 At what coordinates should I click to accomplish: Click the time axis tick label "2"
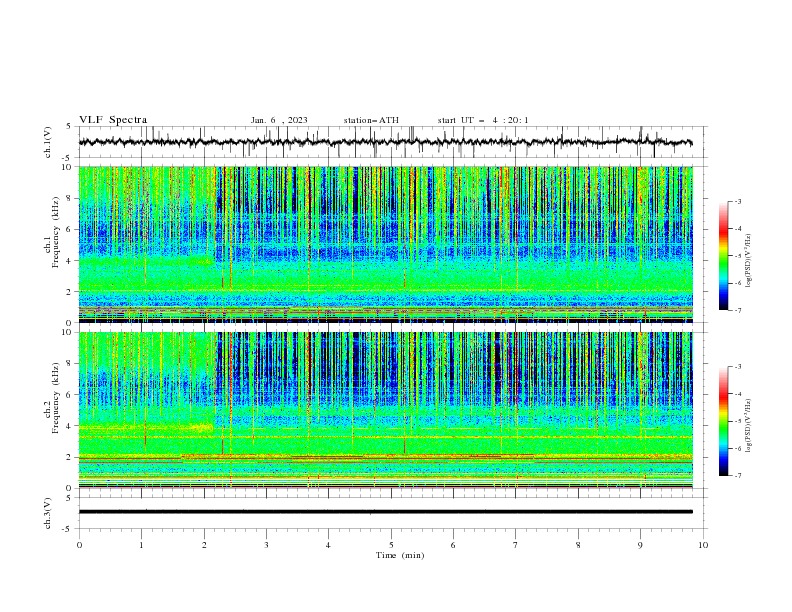tap(204, 545)
